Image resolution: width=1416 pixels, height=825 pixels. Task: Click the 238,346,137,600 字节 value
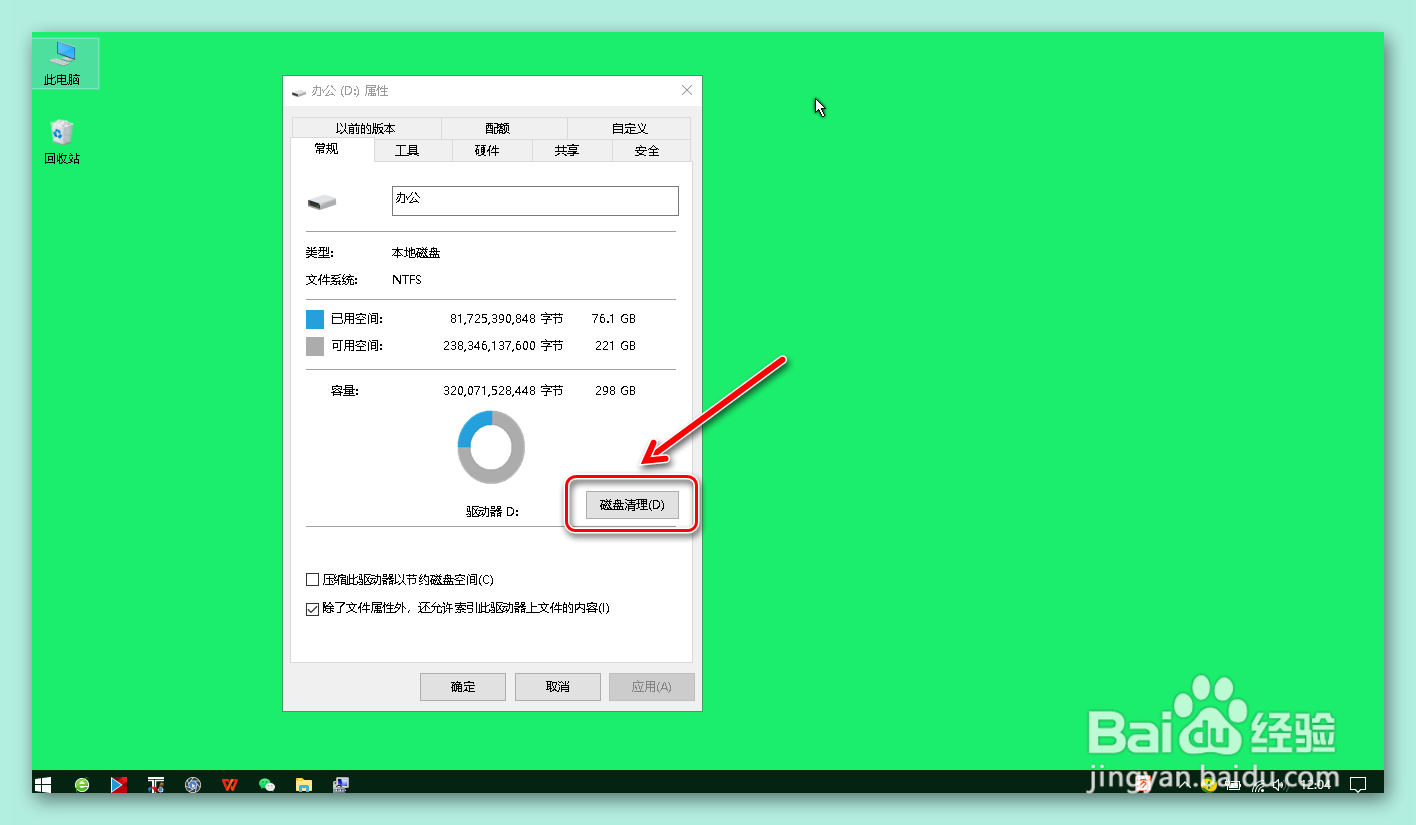pos(503,346)
